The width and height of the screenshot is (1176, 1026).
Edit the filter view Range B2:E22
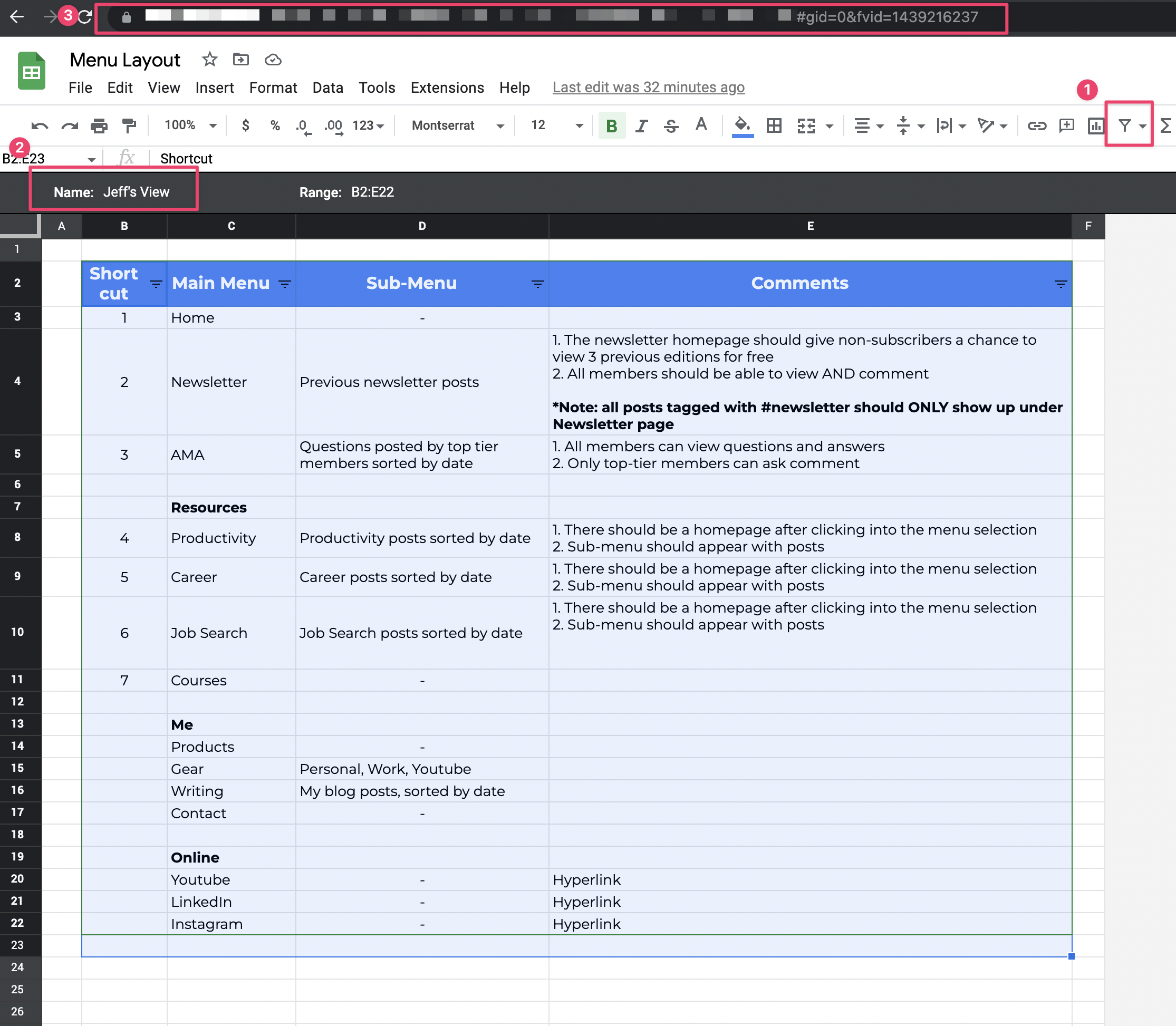click(373, 192)
